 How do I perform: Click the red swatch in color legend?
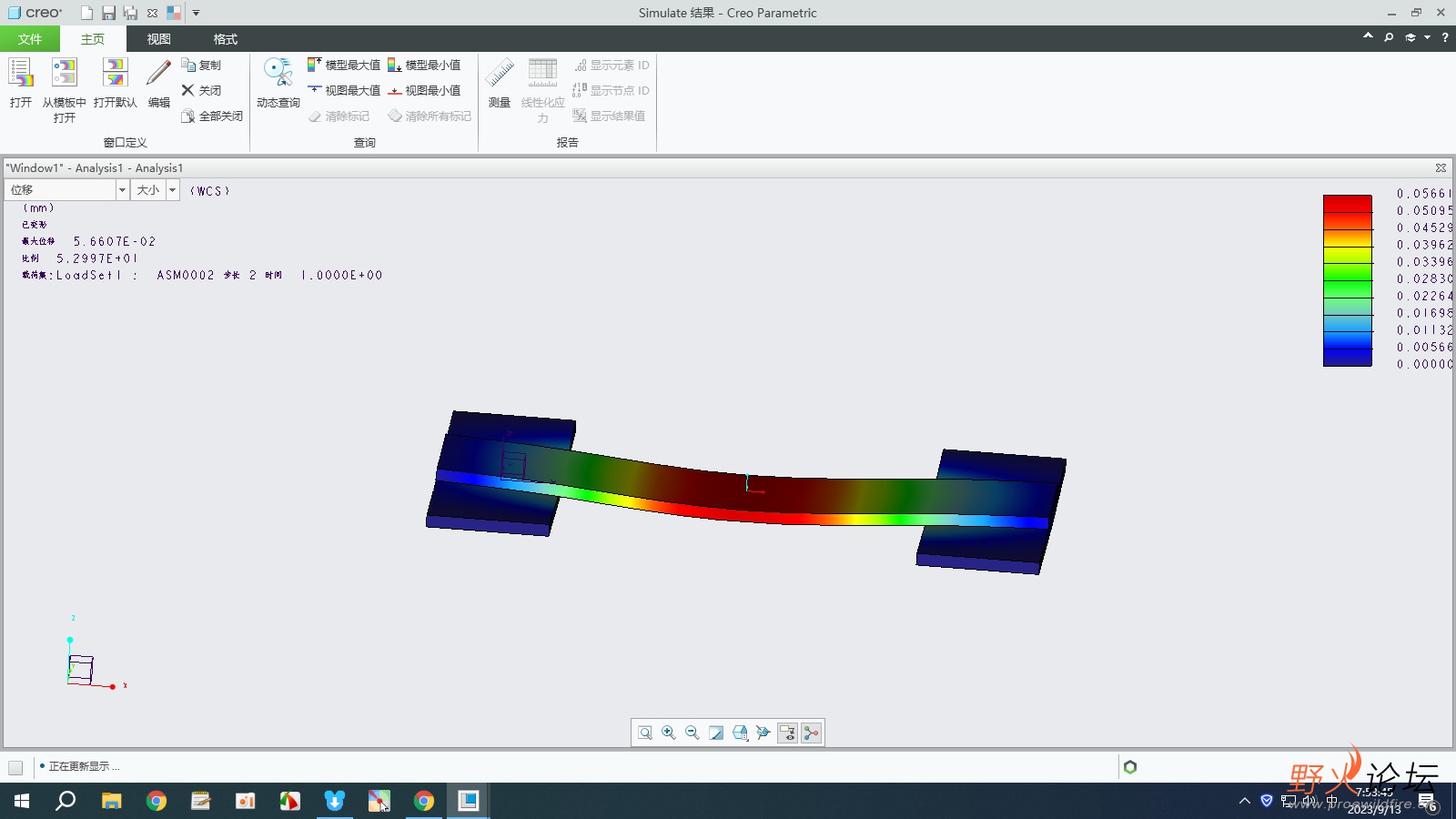tap(1347, 204)
